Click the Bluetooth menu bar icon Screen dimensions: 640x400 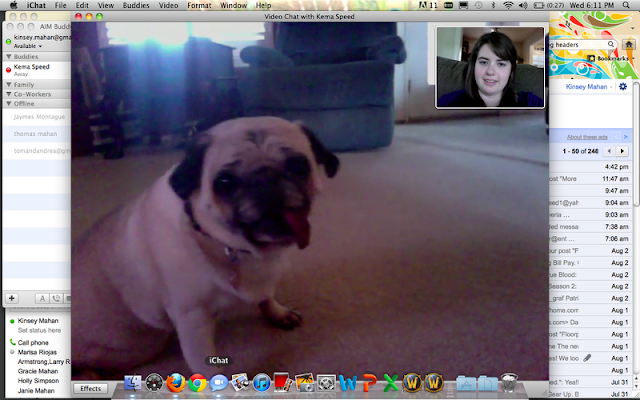click(x=493, y=5)
